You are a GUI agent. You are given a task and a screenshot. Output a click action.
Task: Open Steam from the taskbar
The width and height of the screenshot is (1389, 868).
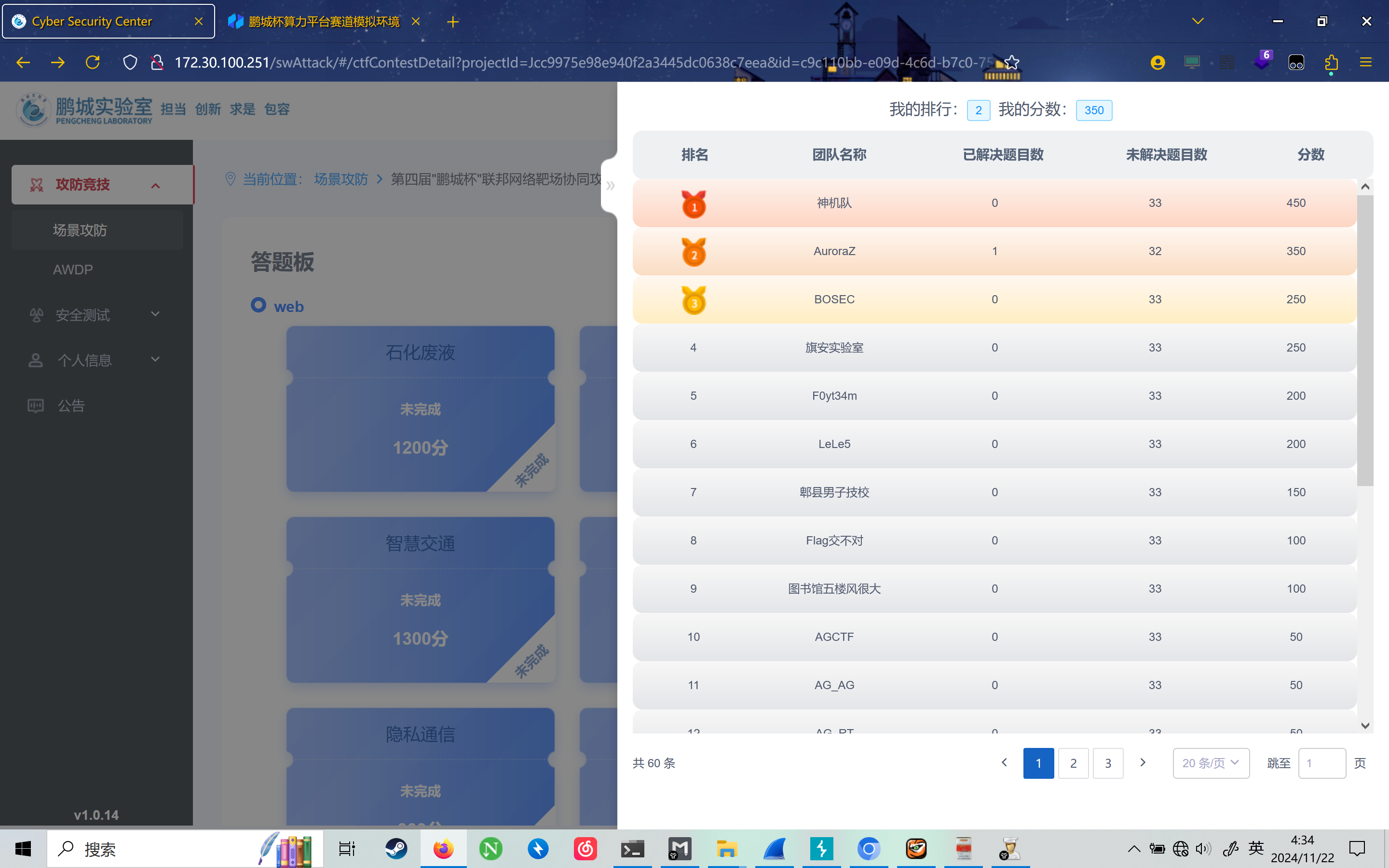(396, 849)
